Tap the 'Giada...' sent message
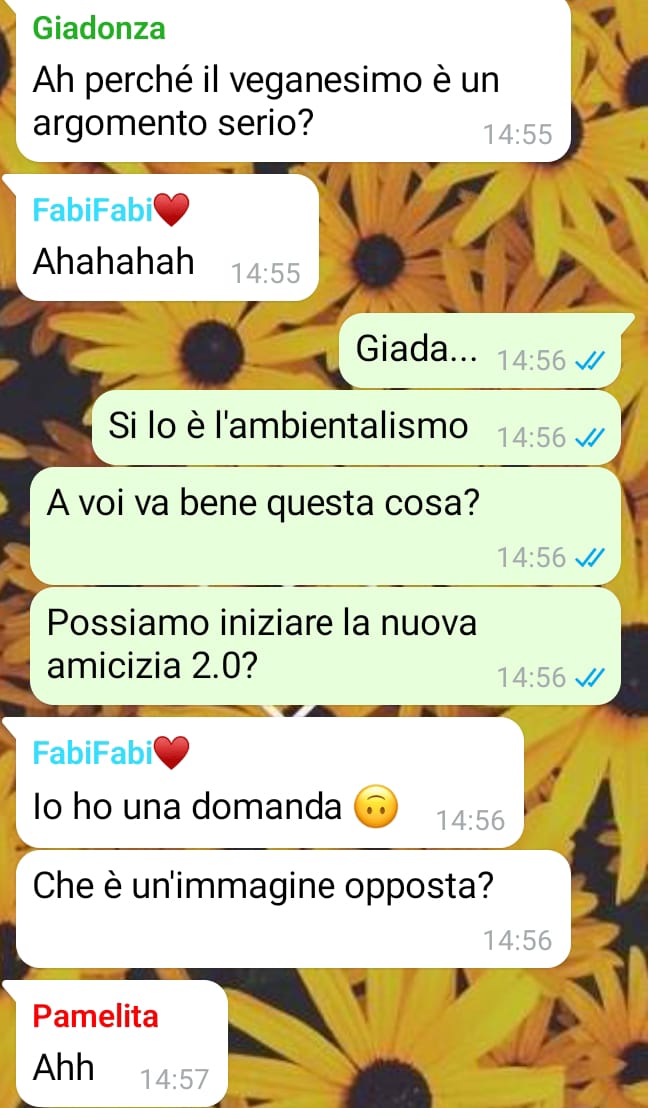This screenshot has height=1108, width=648. coord(480,351)
